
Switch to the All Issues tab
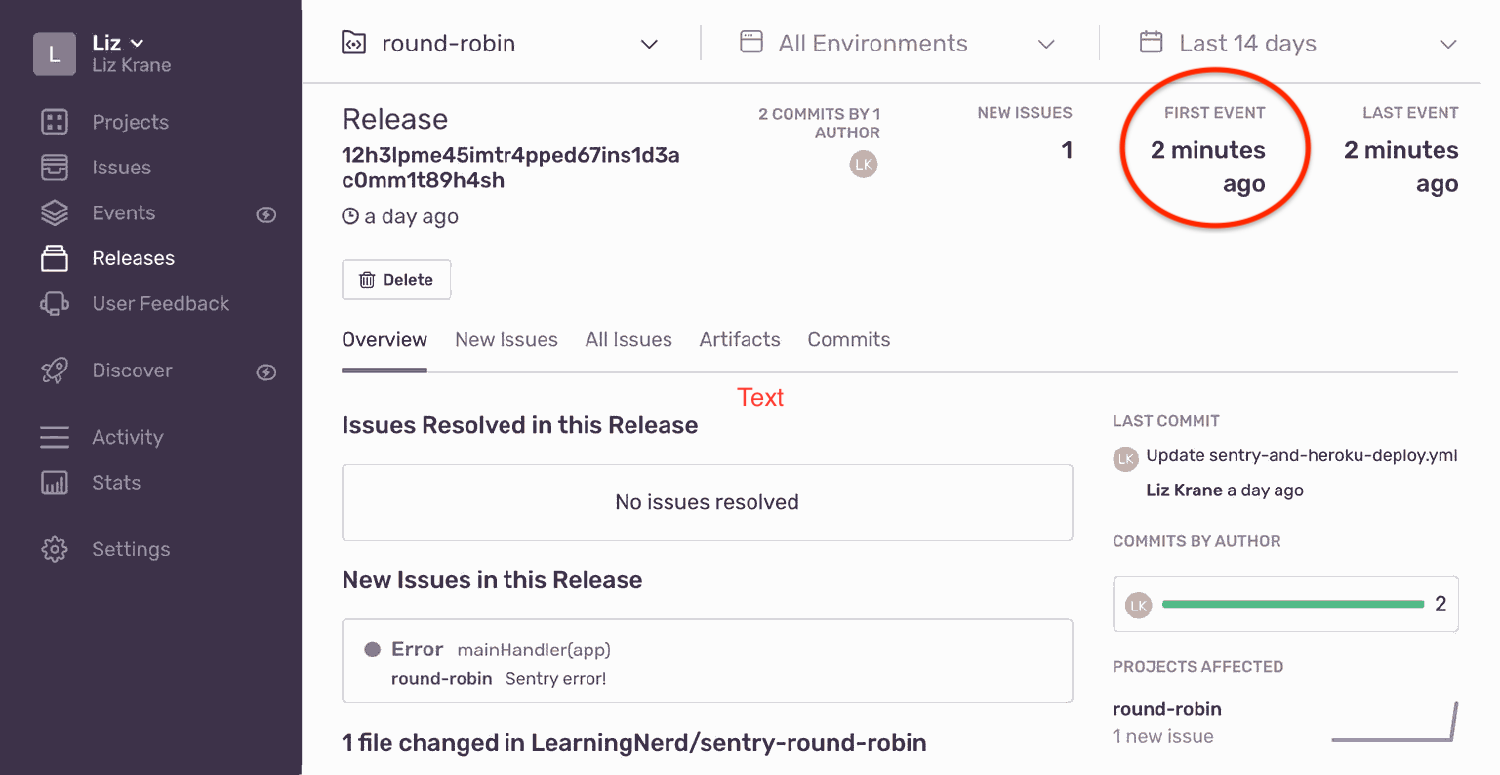click(x=628, y=340)
